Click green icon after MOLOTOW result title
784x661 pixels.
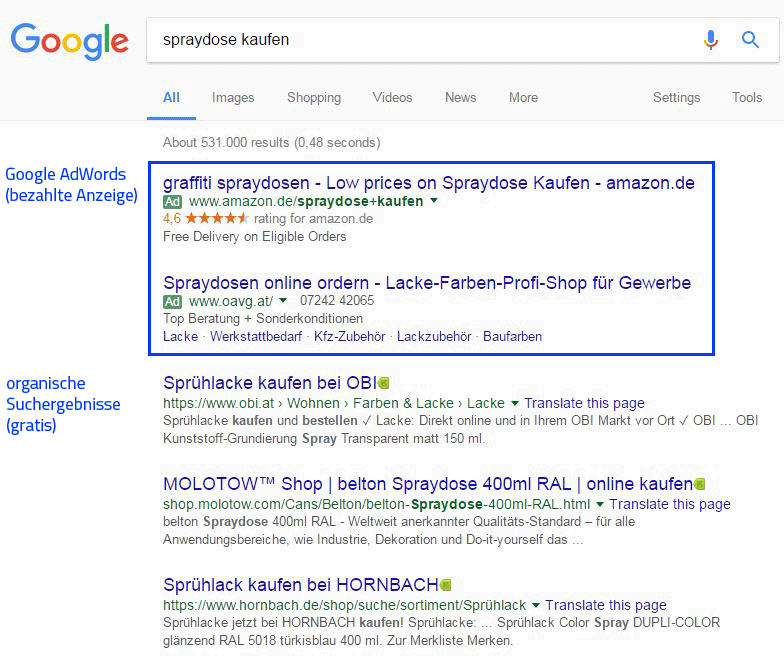tap(700, 484)
